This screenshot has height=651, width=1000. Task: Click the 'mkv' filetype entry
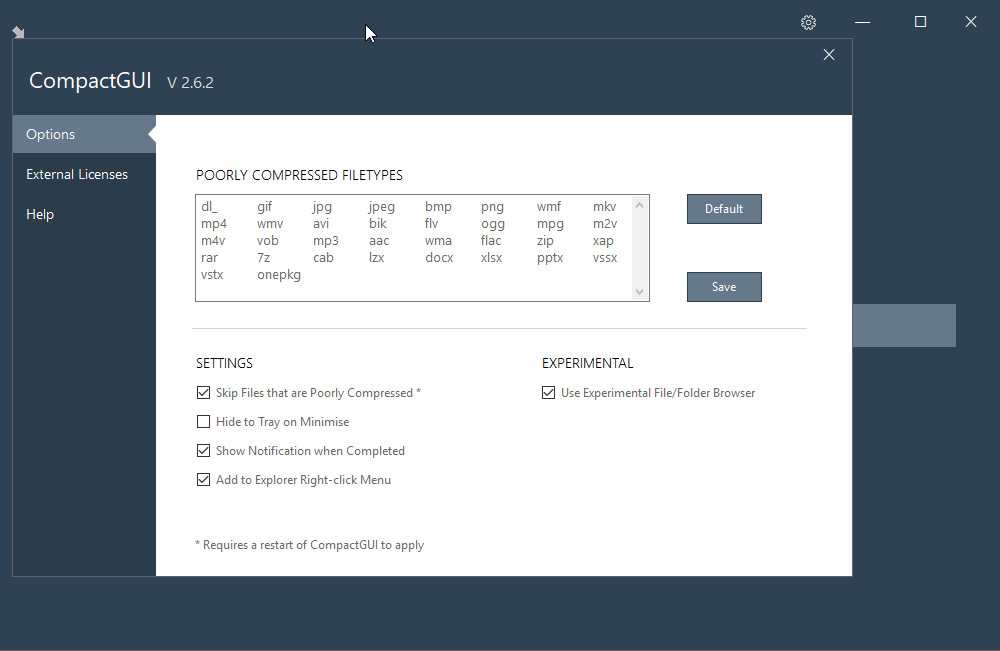[605, 207]
